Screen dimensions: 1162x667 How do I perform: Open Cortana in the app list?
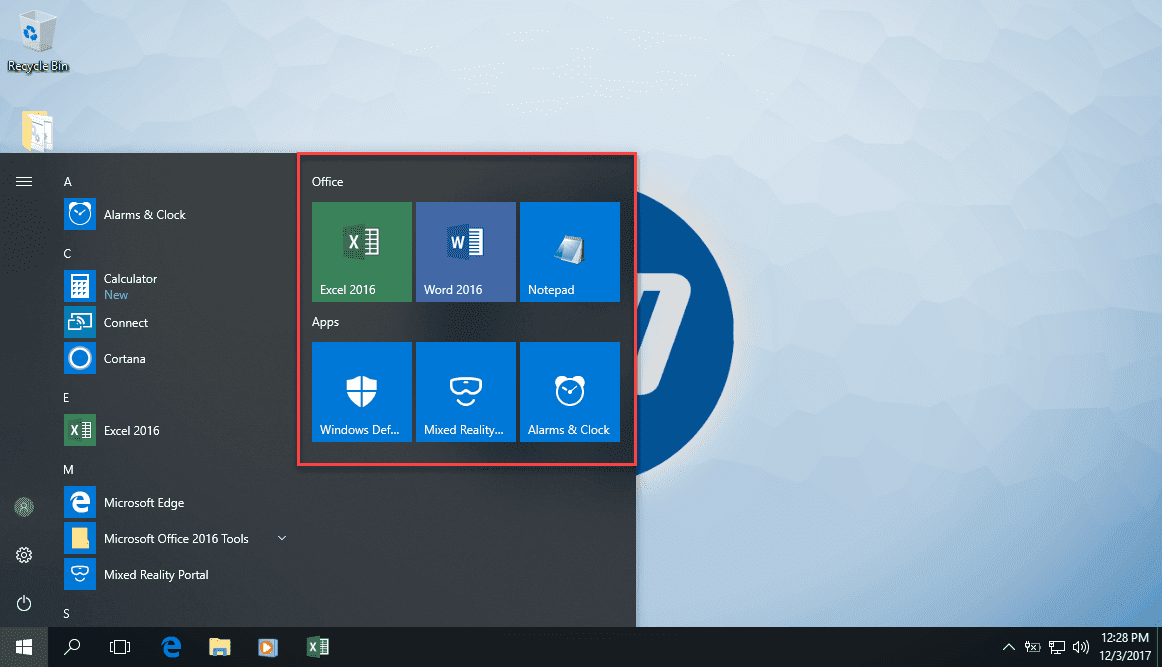(176, 359)
